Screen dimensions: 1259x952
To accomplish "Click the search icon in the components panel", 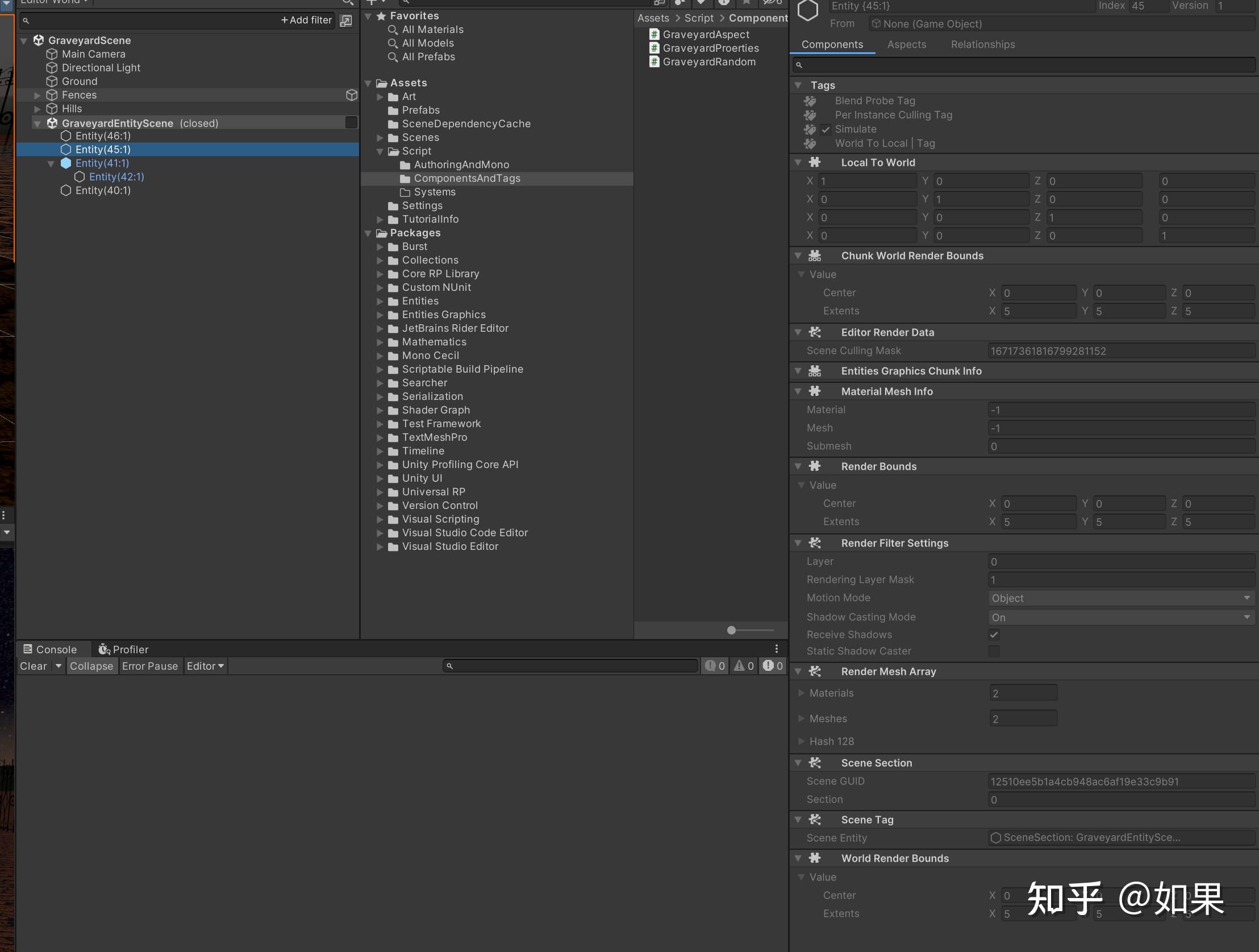I will coord(799,65).
